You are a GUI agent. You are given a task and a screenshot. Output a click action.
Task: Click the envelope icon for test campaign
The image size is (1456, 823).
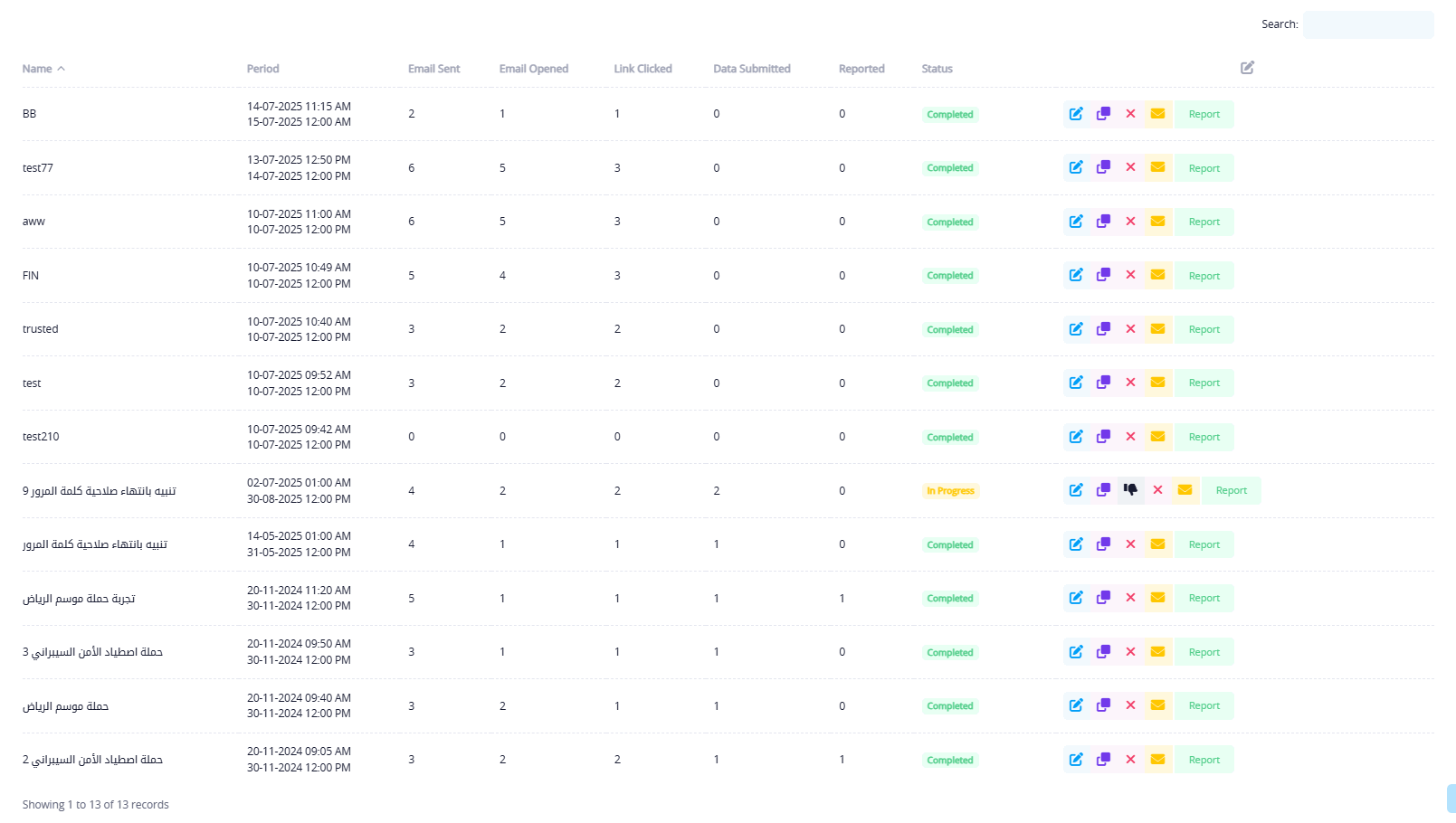(1157, 383)
